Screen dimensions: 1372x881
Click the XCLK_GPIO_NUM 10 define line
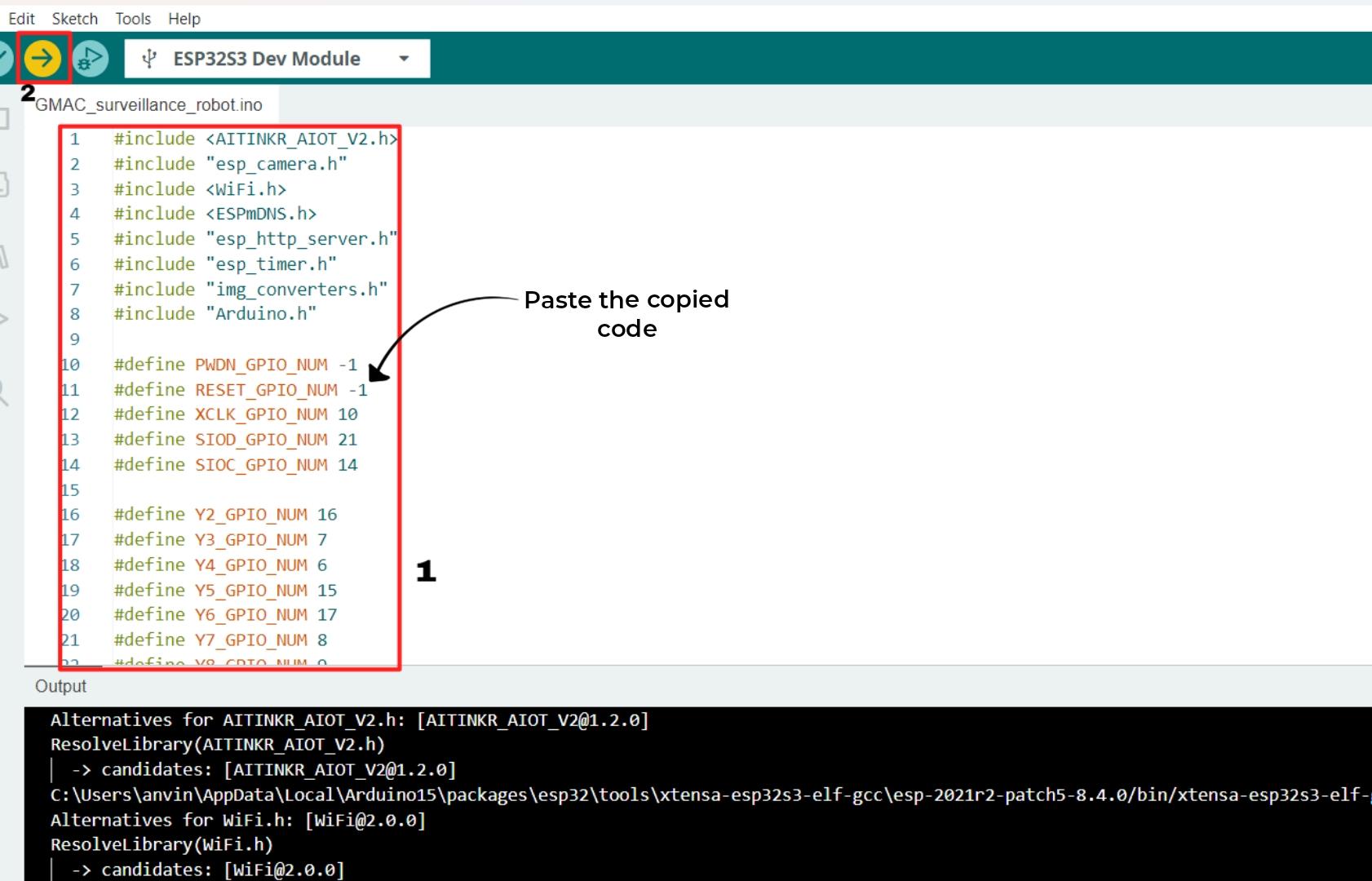236,414
